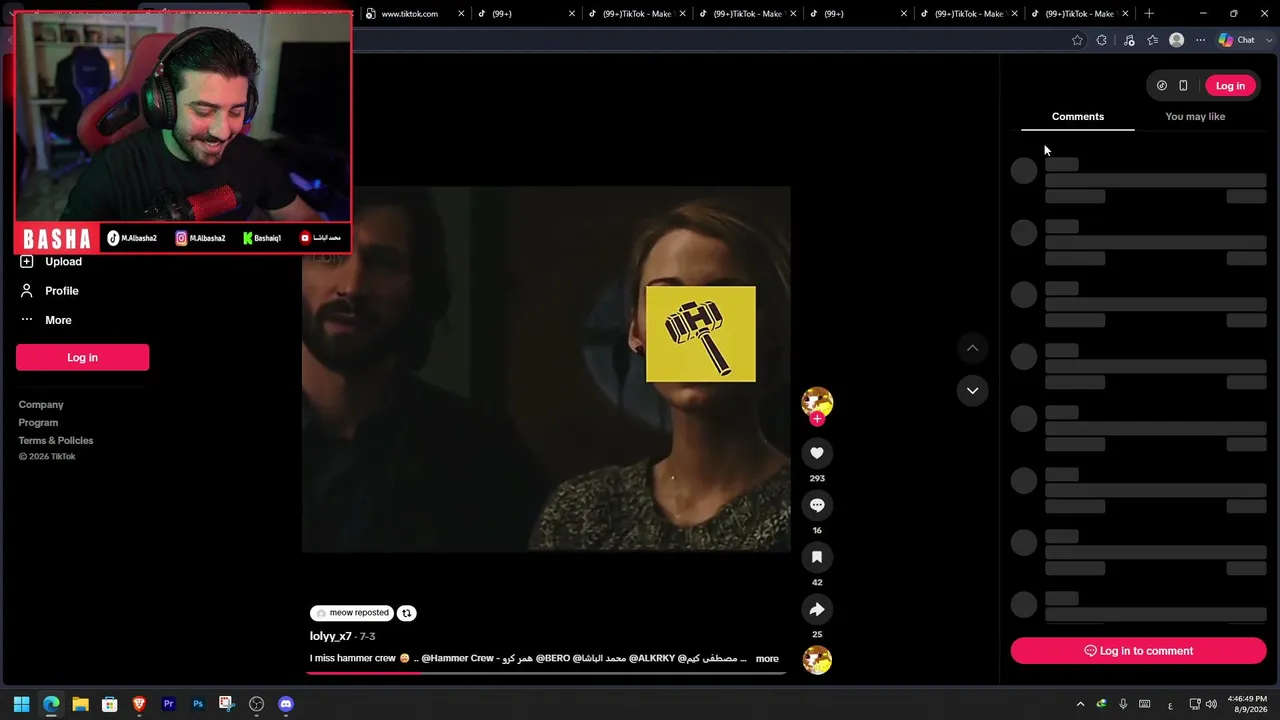Open Upload in the sidebar
Viewport: 1280px width, 720px height.
pos(63,262)
